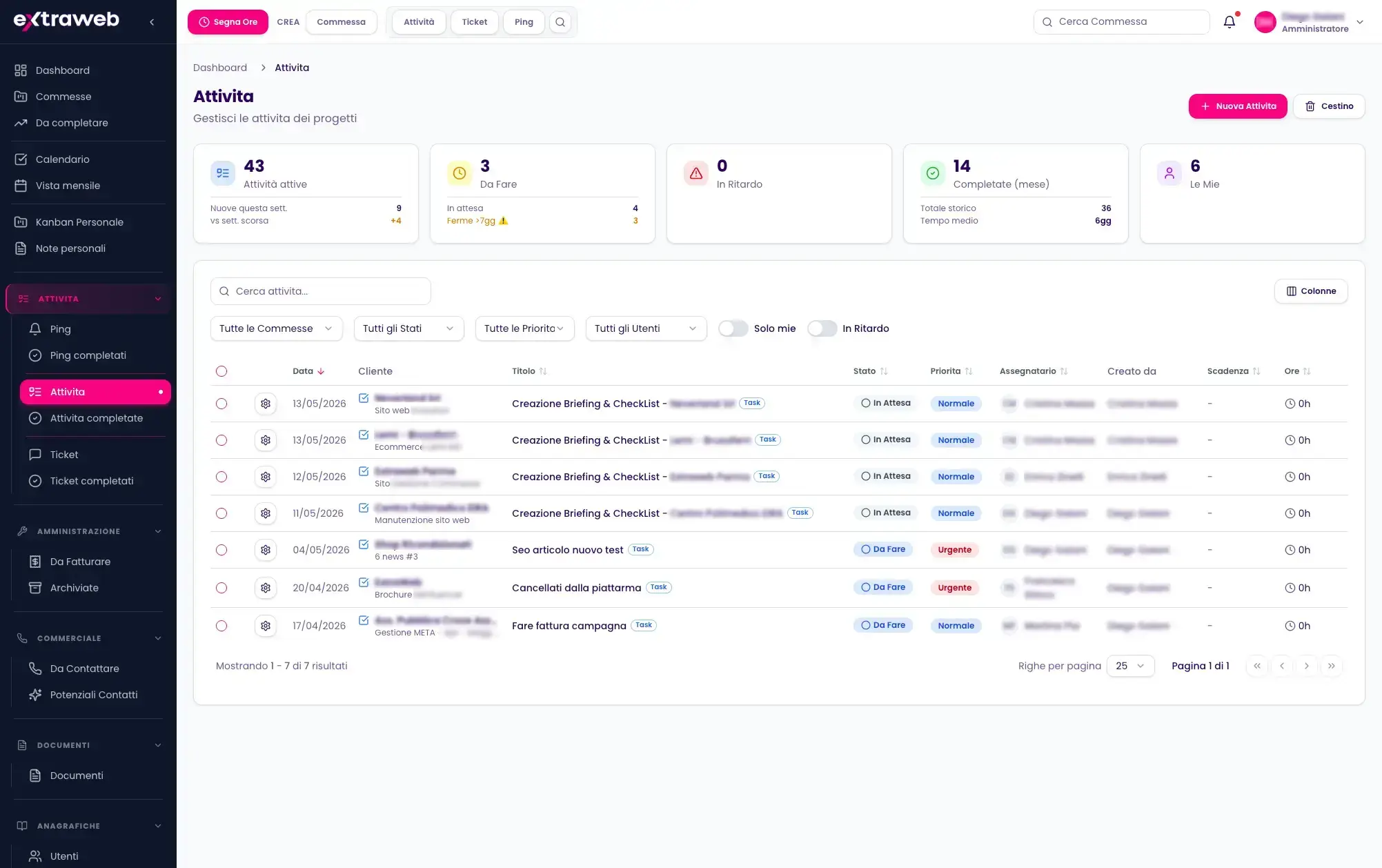Go to next page arrow in pagination
Screen dimensions: 1382x868
[1306, 666]
